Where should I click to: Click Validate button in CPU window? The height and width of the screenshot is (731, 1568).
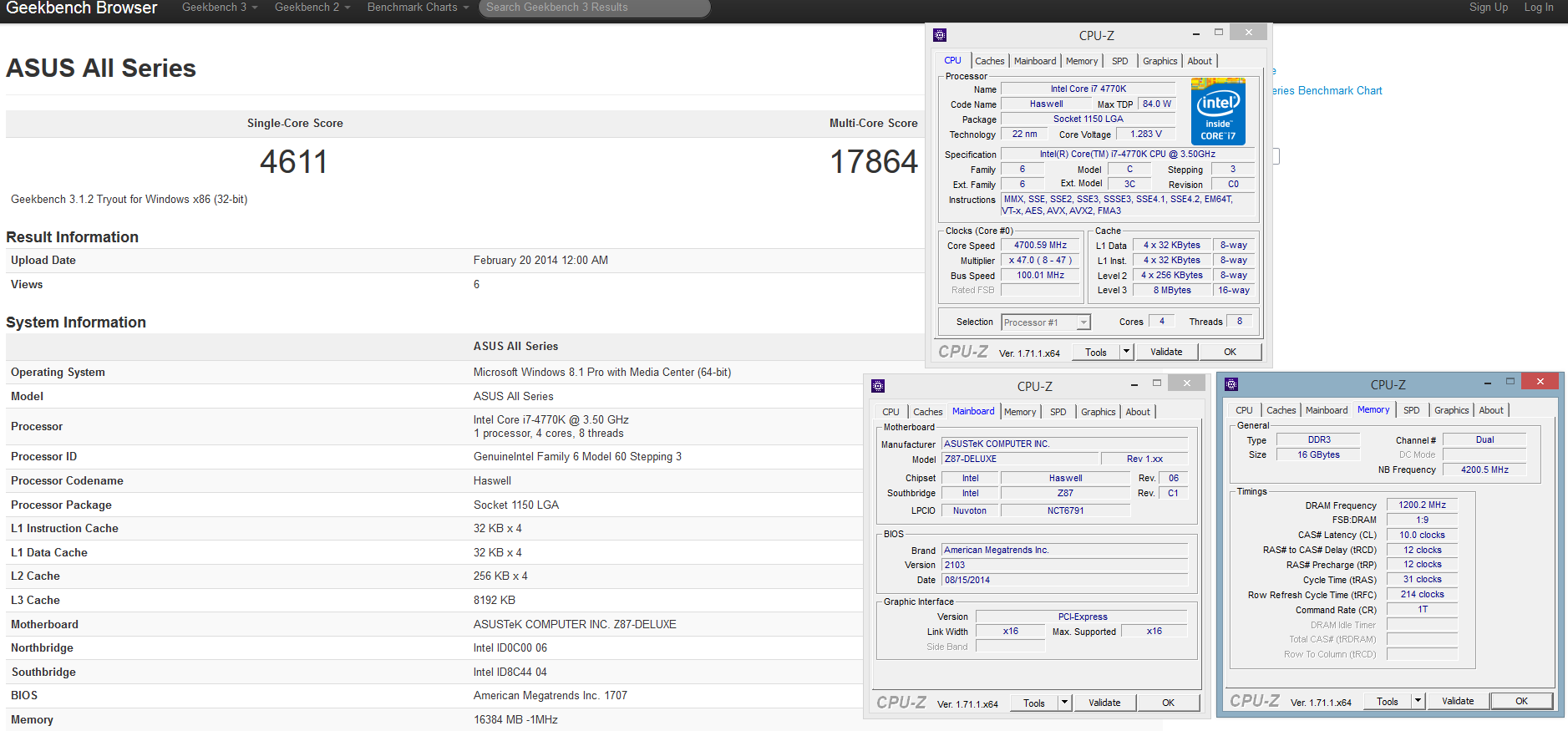pos(1166,353)
